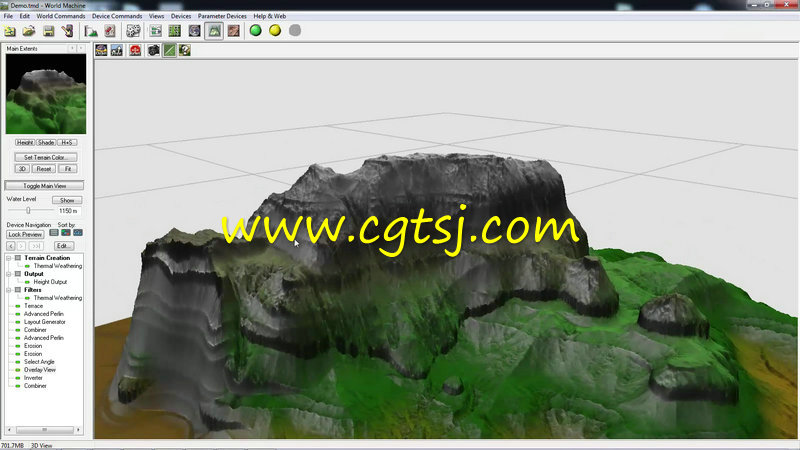The width and height of the screenshot is (800, 450).
Task: Click the 1150 m water level field
Action: pyautogui.click(x=68, y=211)
